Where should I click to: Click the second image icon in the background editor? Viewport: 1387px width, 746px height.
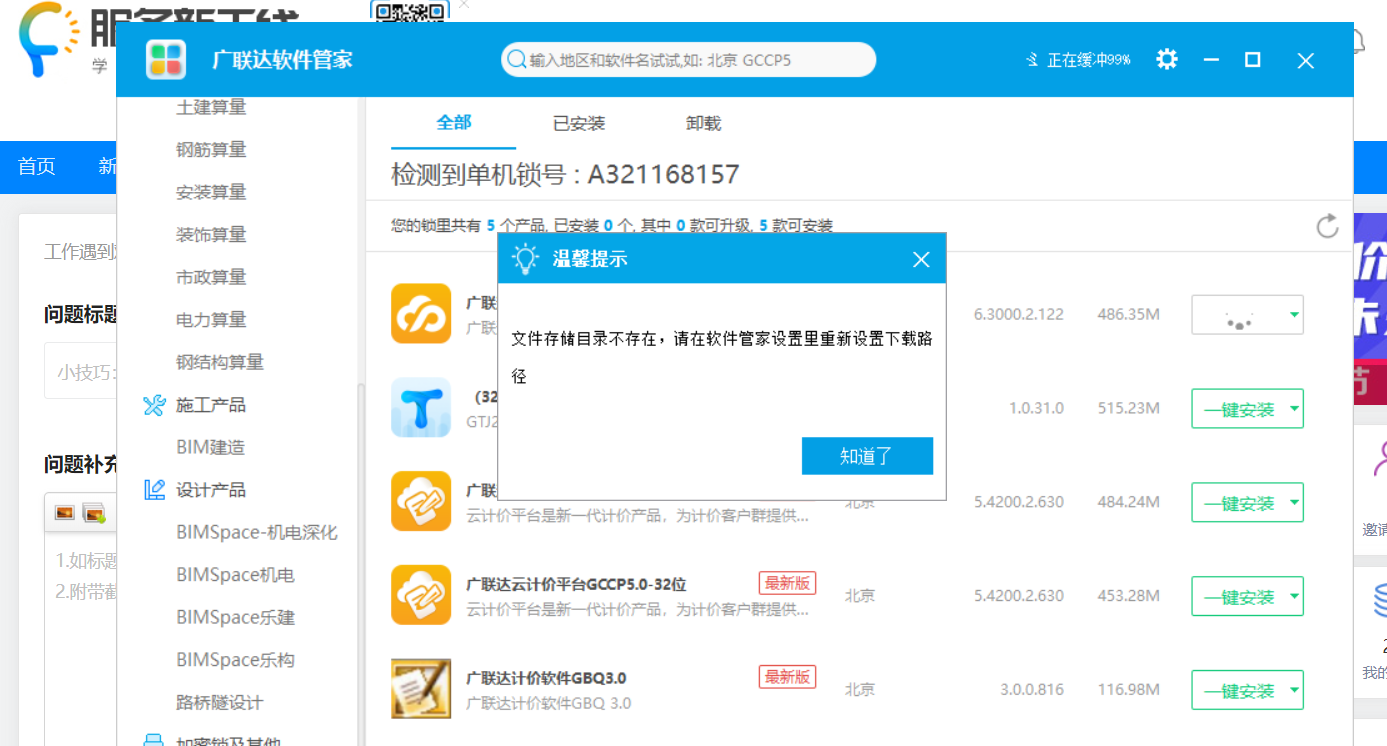tap(94, 513)
